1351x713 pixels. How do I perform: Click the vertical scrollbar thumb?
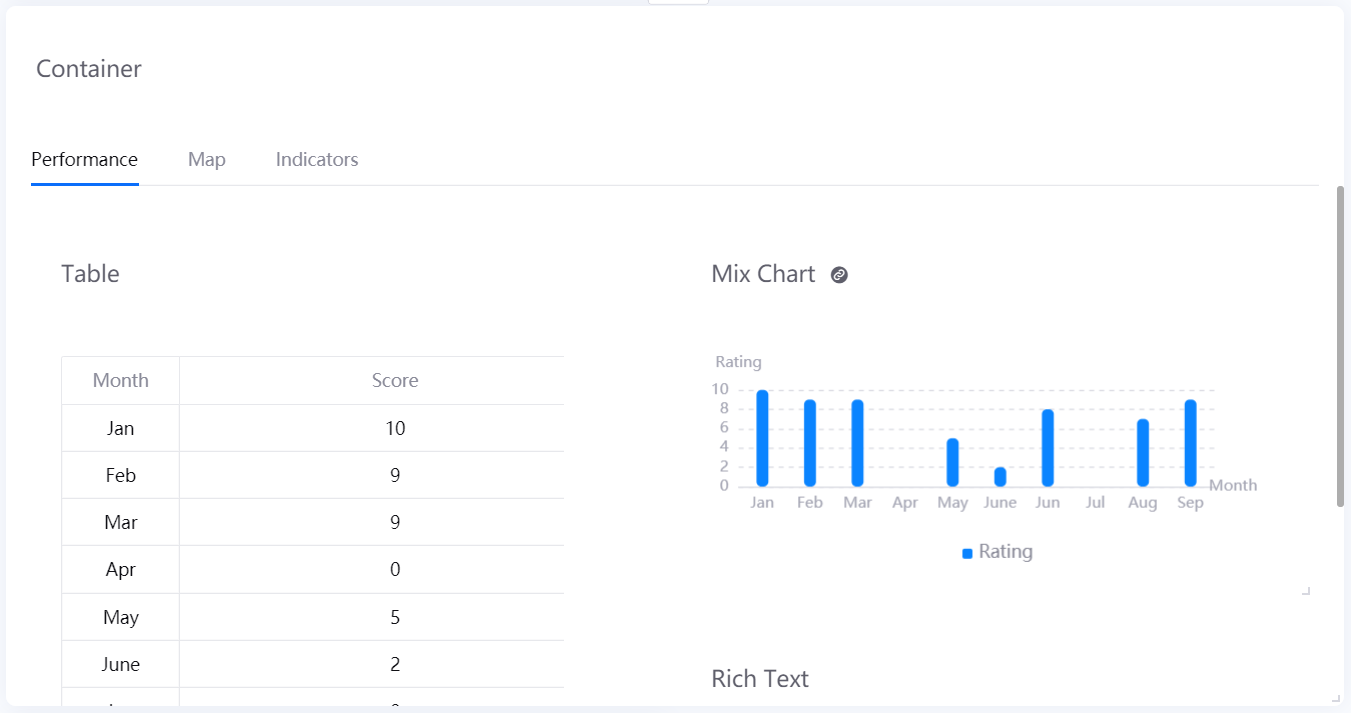(1340, 345)
